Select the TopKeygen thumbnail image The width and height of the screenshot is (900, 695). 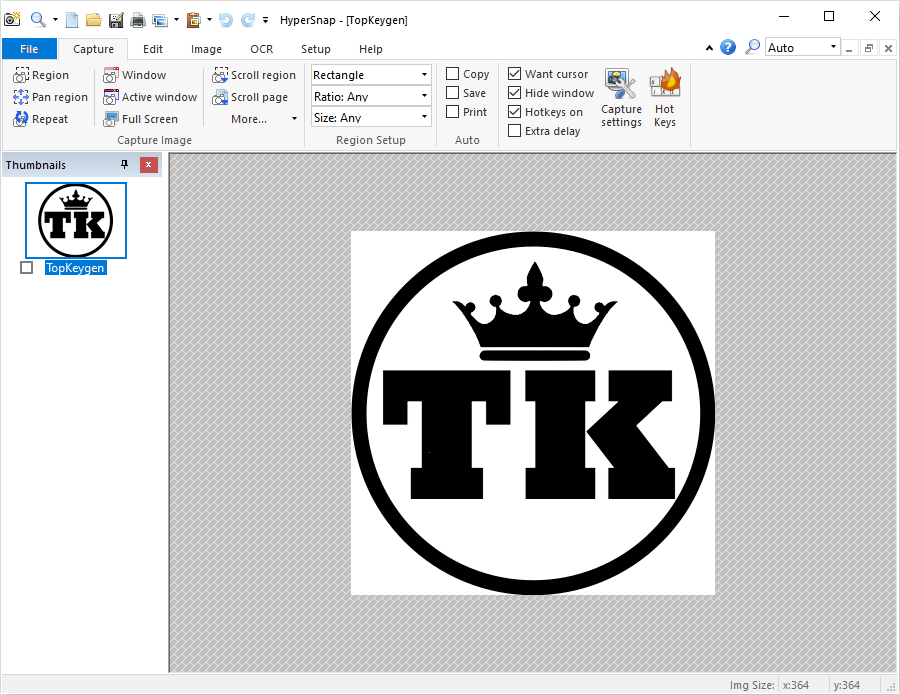point(76,220)
